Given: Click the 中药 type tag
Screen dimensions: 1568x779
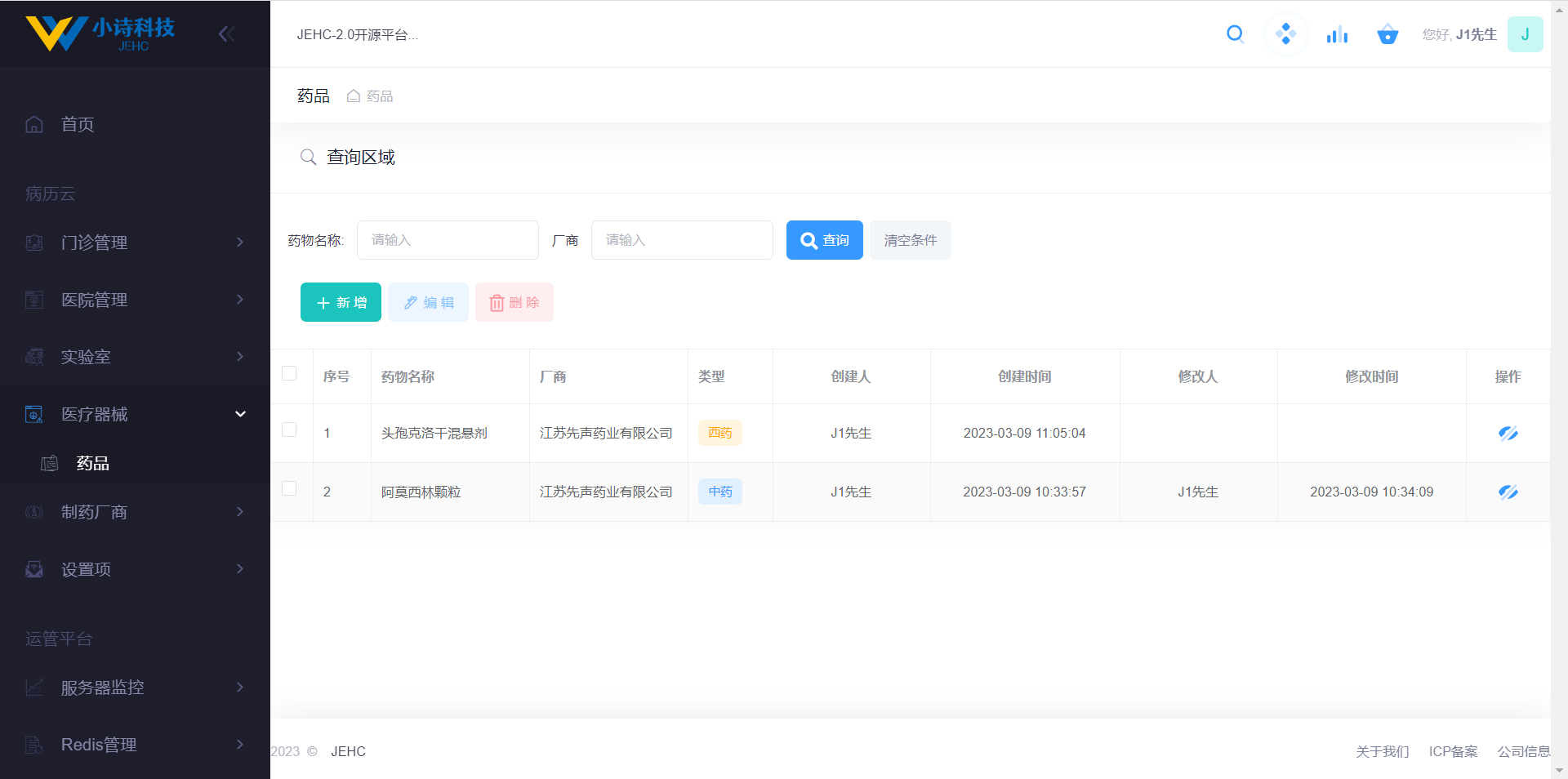Looking at the screenshot, I should pyautogui.click(x=719, y=492).
